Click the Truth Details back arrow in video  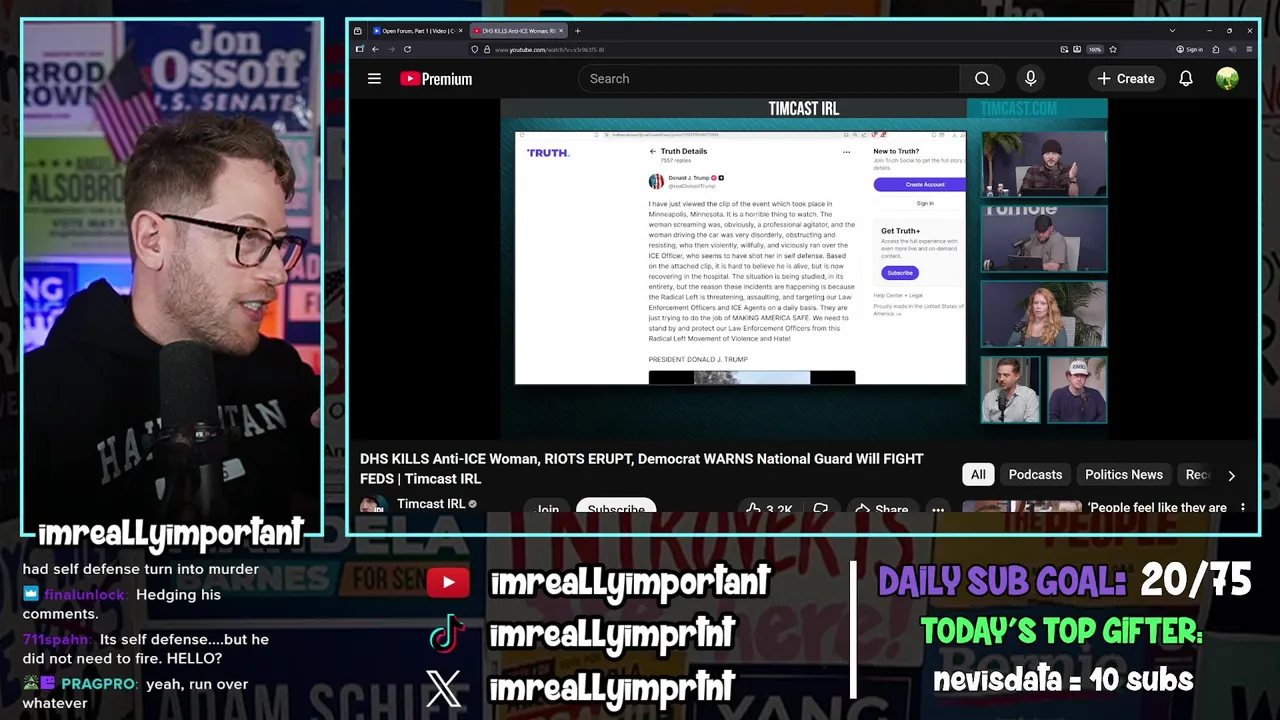tap(652, 151)
